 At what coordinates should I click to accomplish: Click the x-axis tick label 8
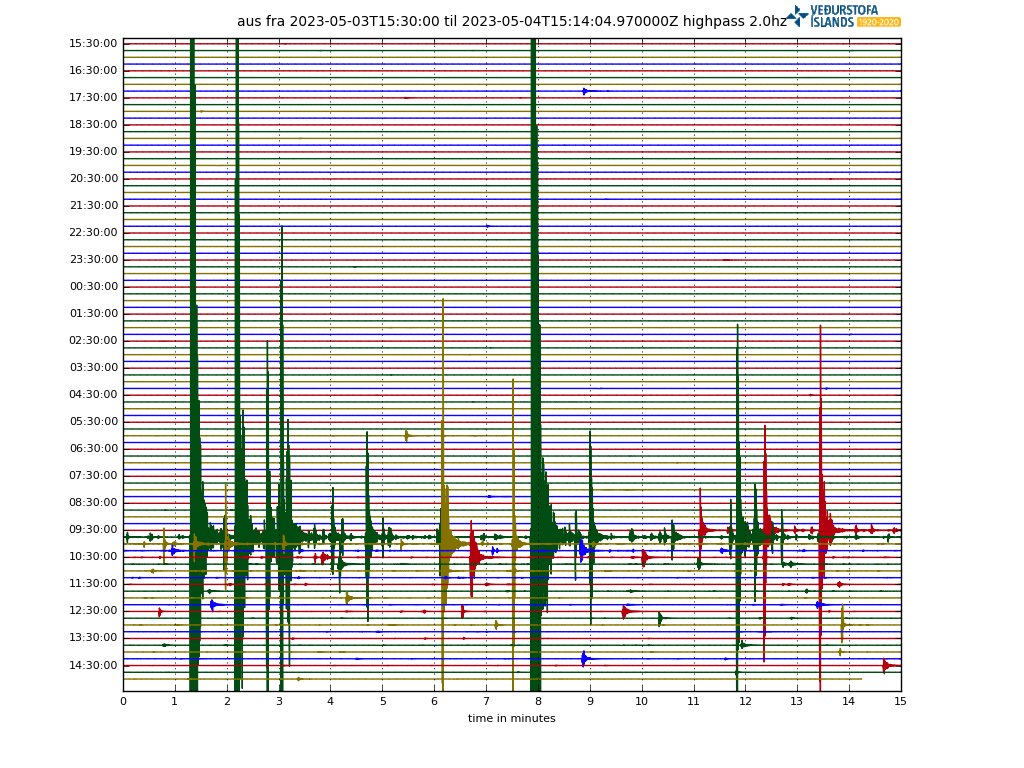(538, 701)
